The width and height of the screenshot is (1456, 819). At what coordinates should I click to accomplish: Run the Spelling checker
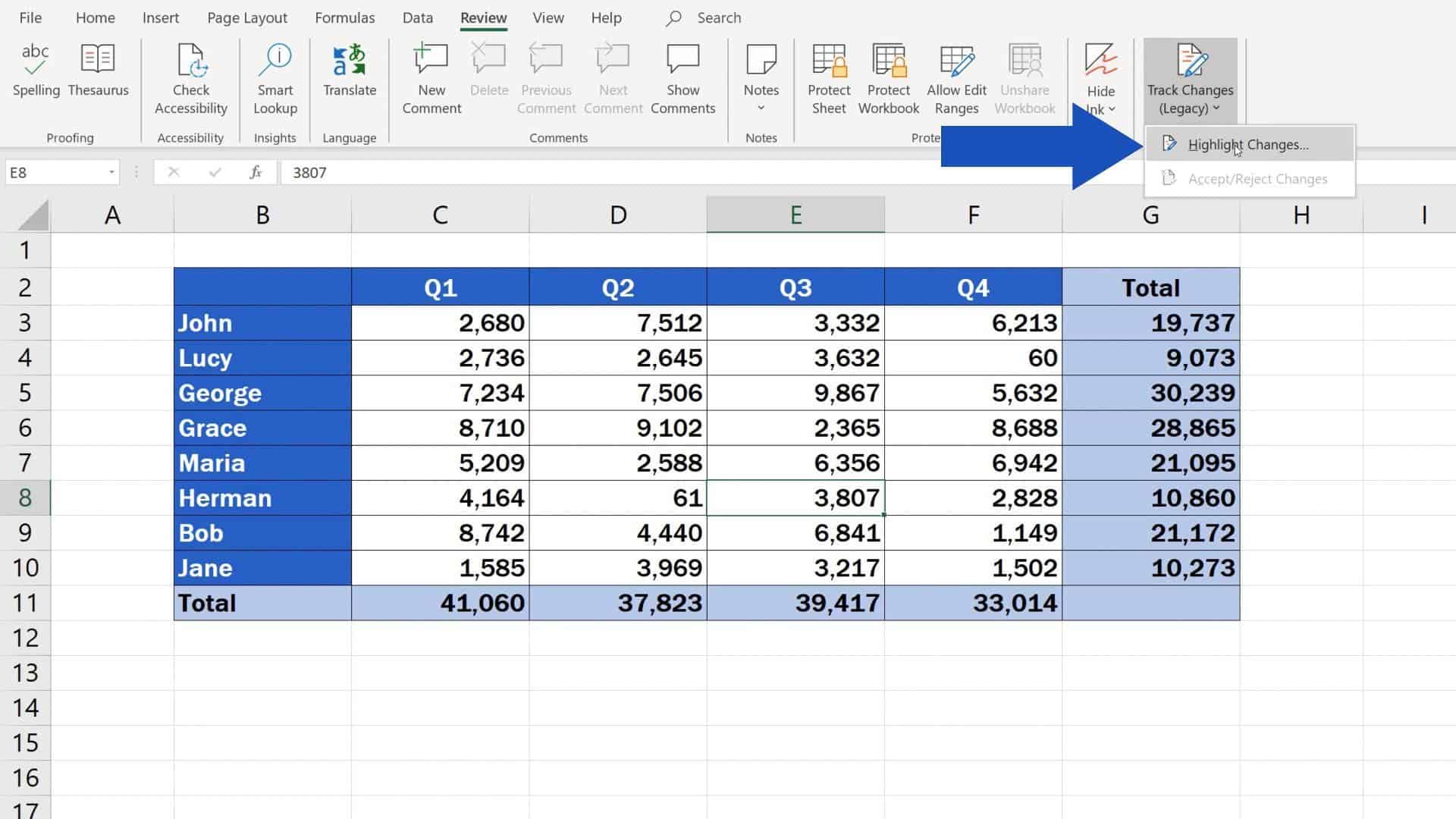[x=35, y=72]
